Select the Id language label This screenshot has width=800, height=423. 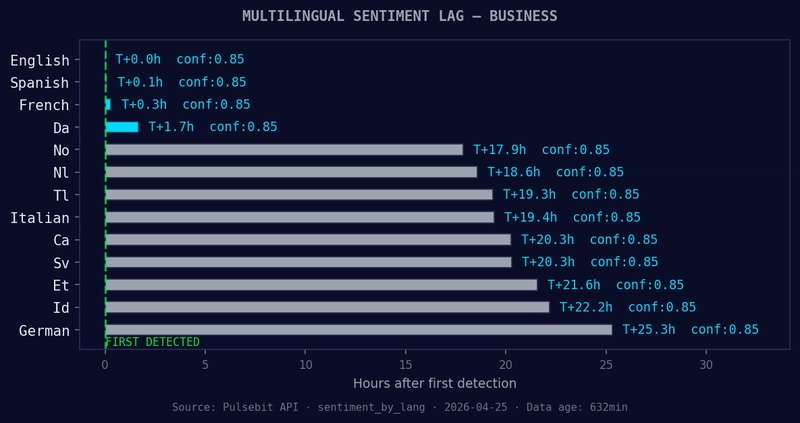coord(61,308)
